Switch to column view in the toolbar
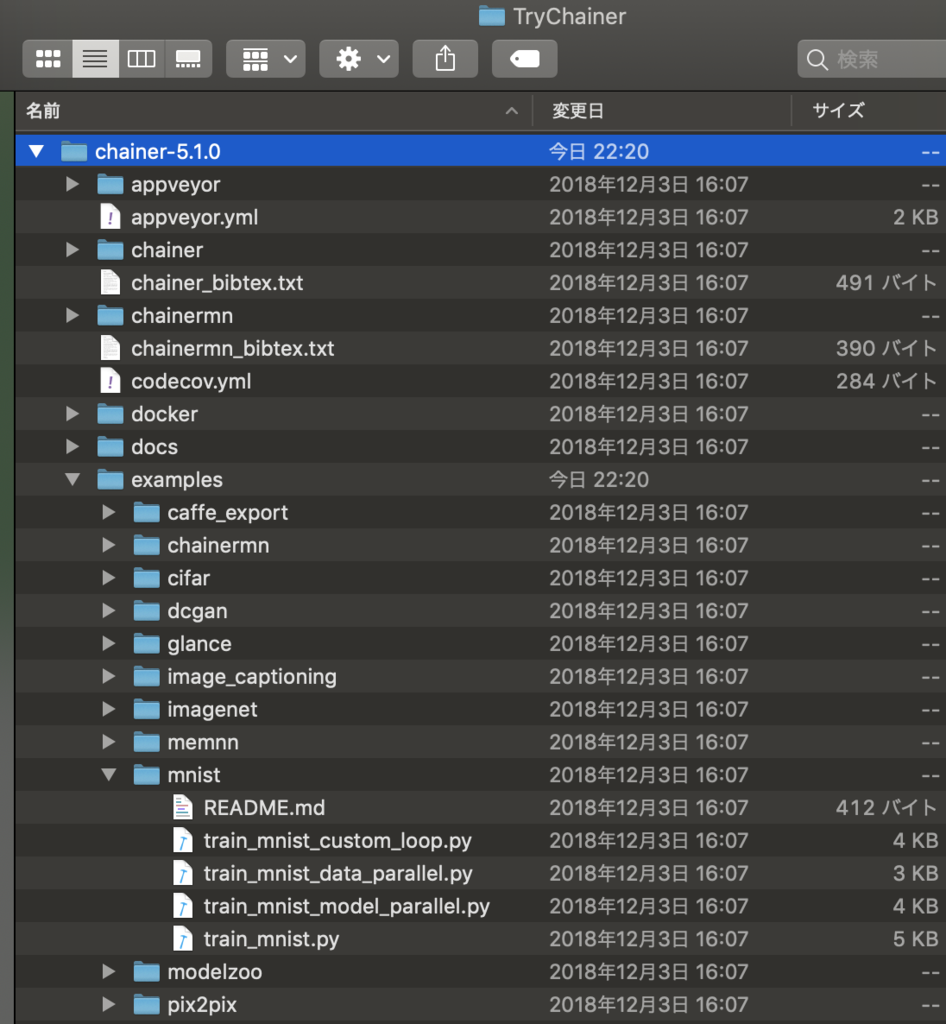 pos(142,59)
